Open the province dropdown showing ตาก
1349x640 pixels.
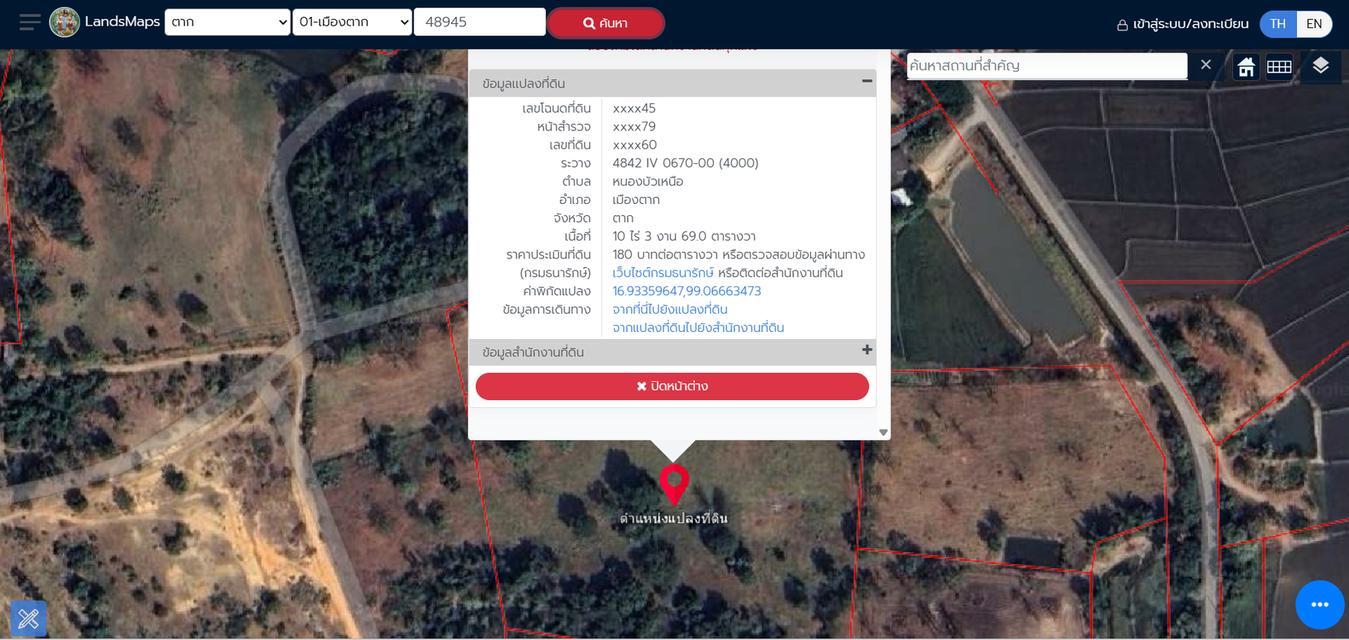[227, 22]
